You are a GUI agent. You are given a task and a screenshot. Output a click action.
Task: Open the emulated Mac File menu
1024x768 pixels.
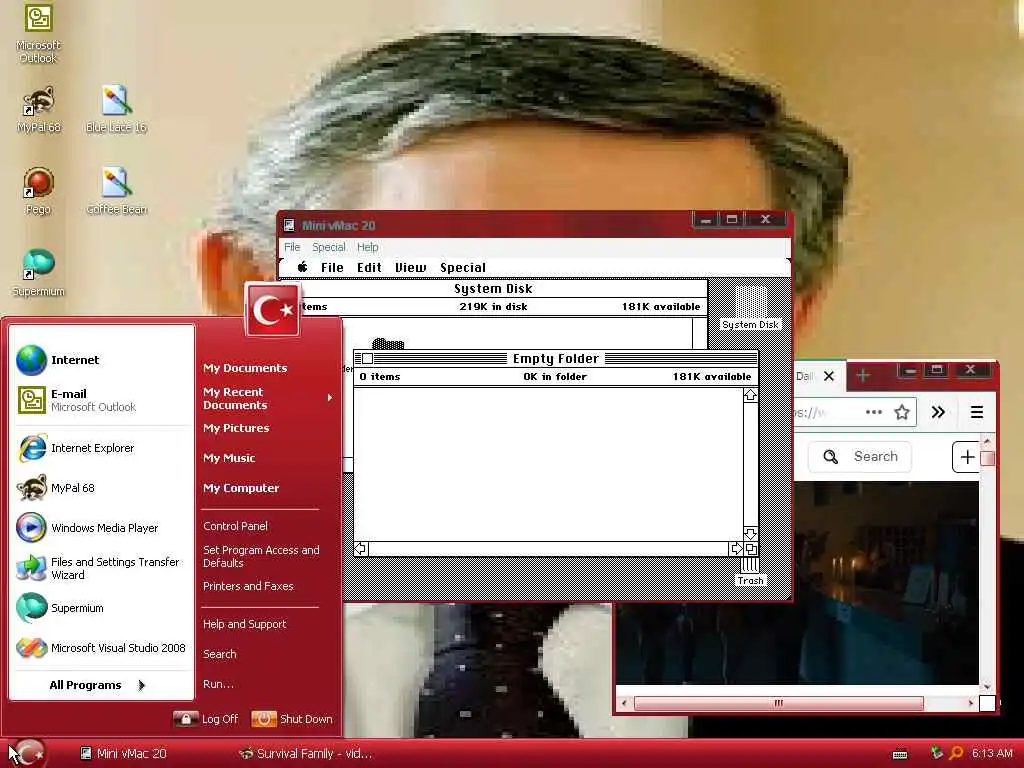click(x=332, y=267)
